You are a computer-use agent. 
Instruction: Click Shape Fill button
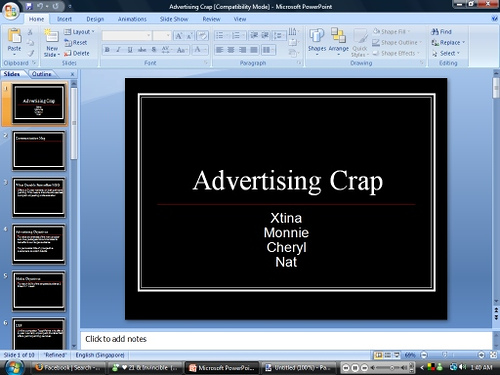click(391, 32)
